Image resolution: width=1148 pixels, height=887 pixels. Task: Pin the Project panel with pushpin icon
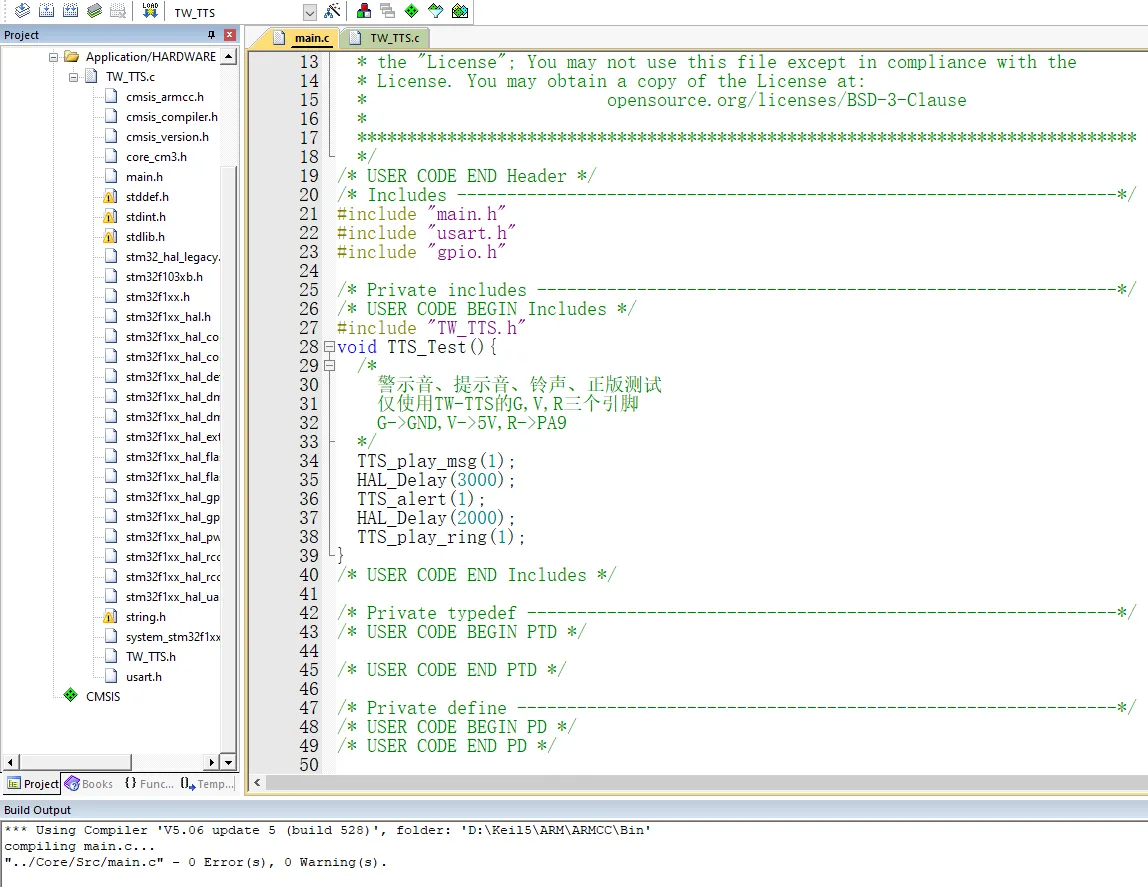click(211, 35)
